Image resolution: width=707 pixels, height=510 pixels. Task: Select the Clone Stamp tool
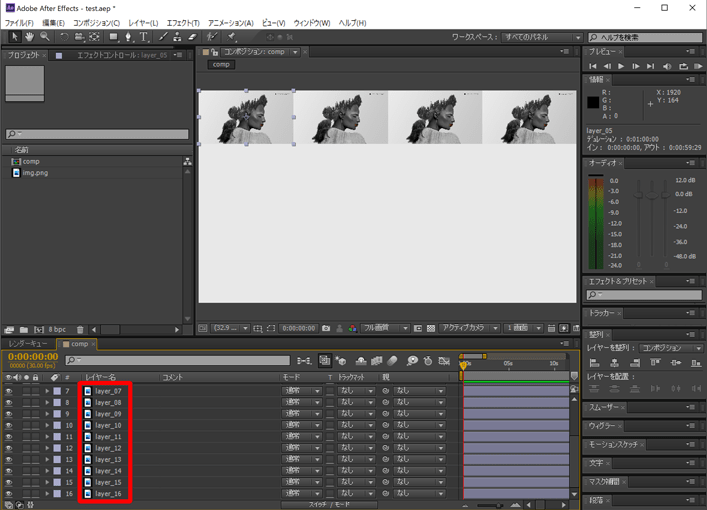pyautogui.click(x=177, y=37)
